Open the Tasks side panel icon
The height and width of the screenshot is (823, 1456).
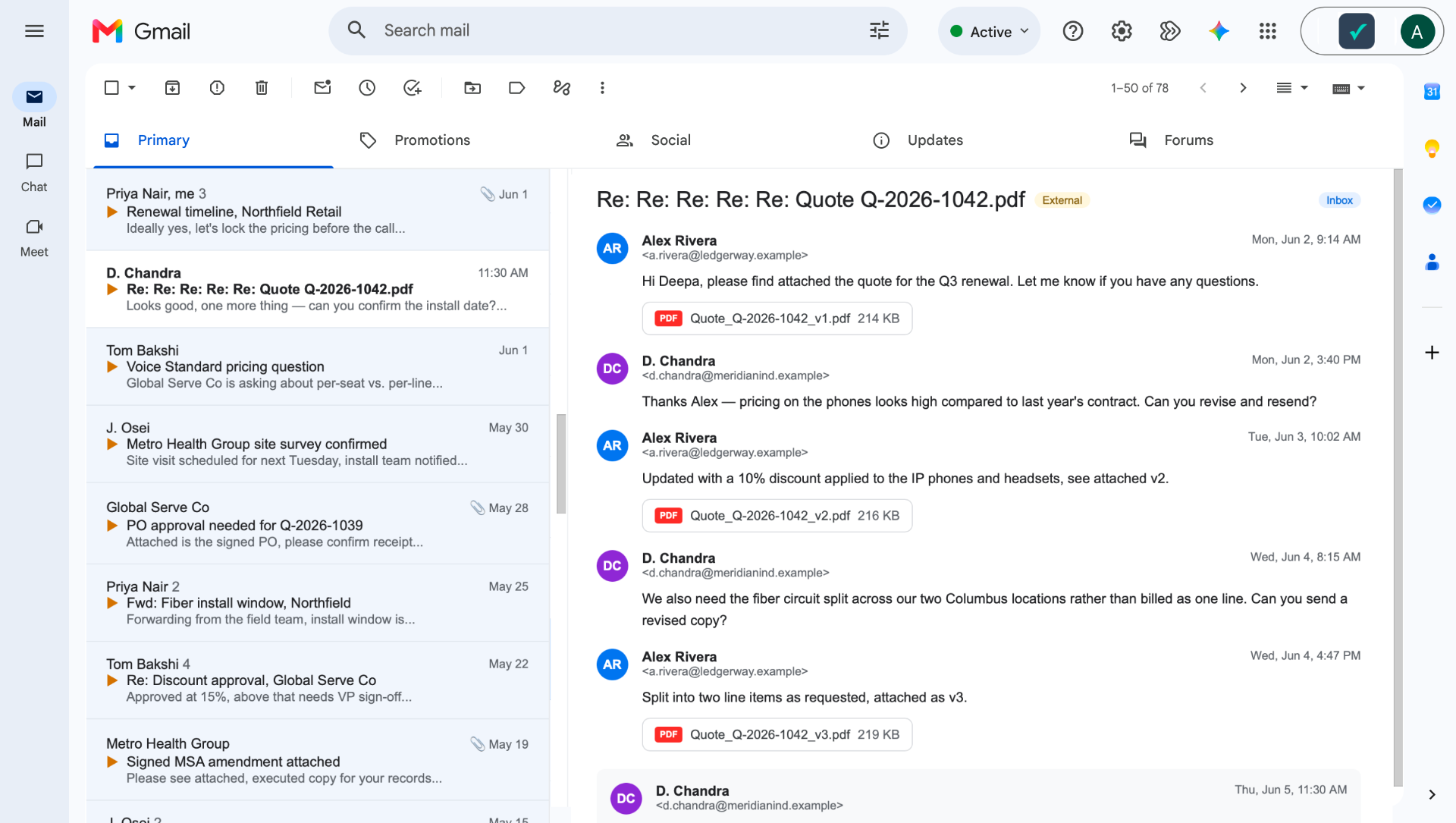[x=1432, y=205]
